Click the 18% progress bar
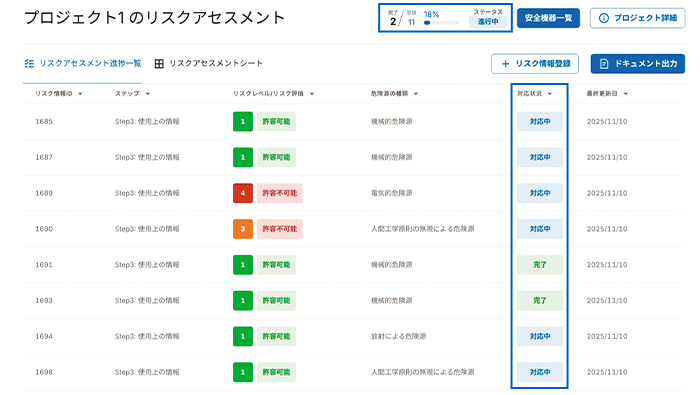The image size is (700, 395). (441, 23)
